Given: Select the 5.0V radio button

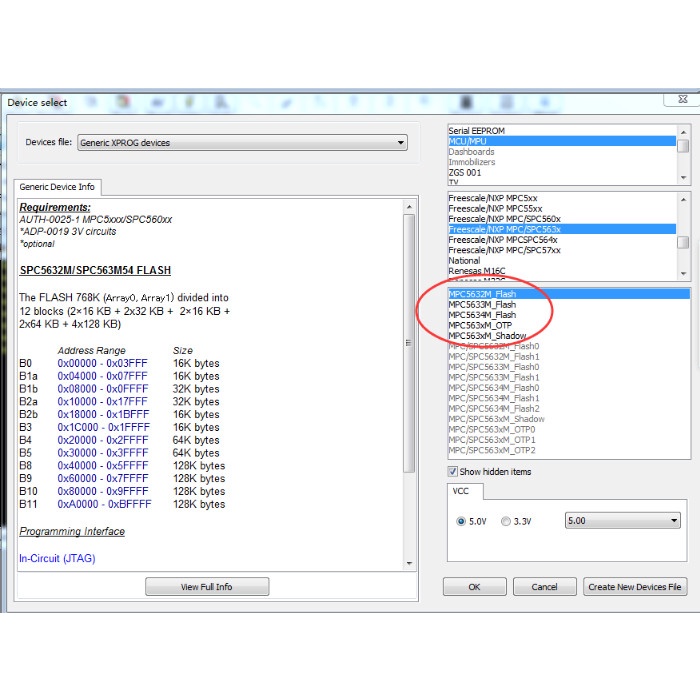Looking at the screenshot, I should point(460,521).
